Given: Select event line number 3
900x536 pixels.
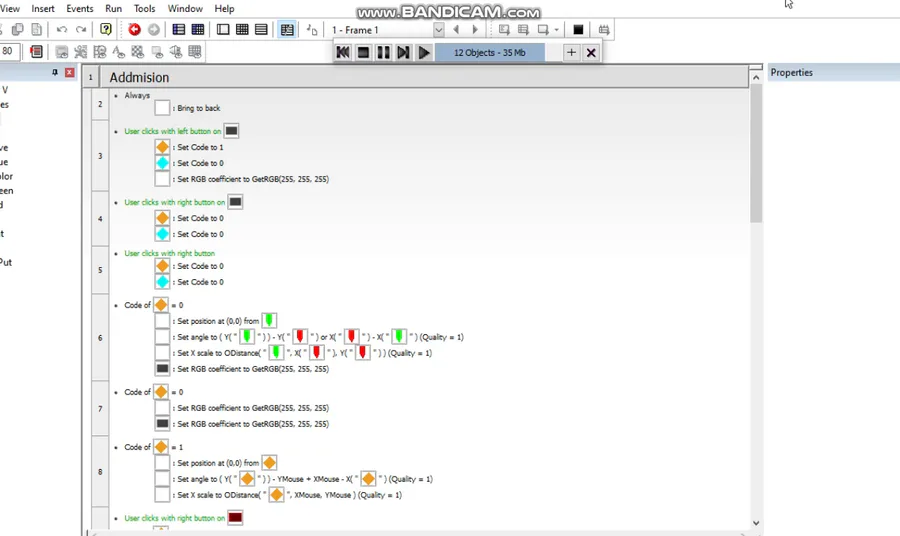Looking at the screenshot, I should point(100,156).
